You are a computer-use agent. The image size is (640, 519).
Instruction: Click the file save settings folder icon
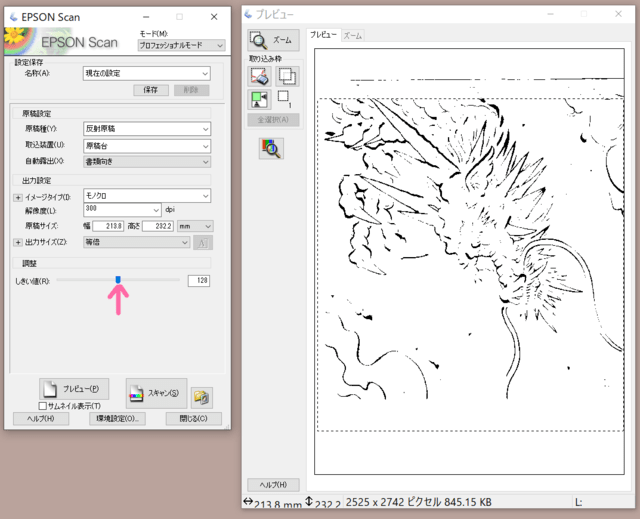(x=201, y=396)
